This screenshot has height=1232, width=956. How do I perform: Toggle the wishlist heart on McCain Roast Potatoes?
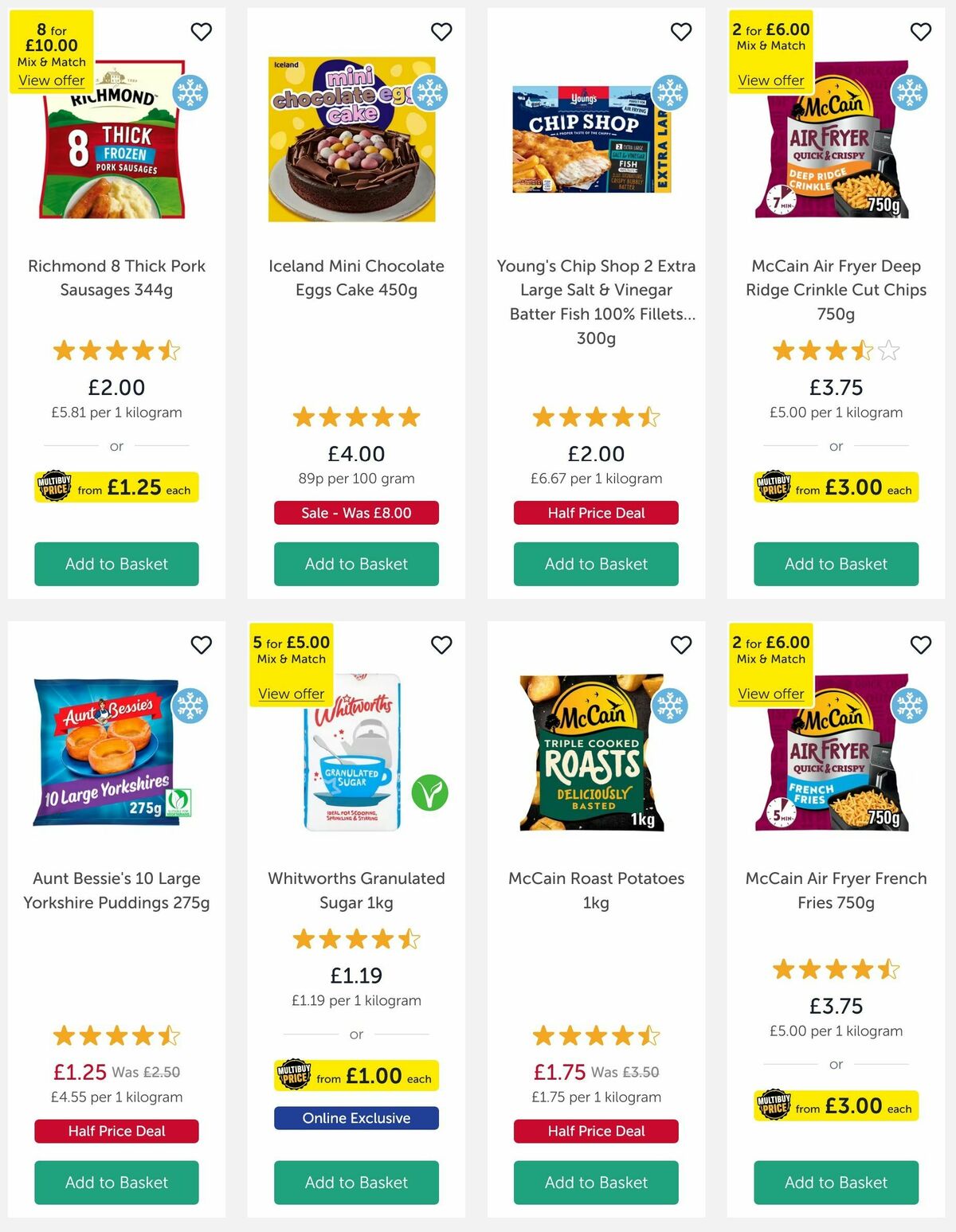(681, 645)
